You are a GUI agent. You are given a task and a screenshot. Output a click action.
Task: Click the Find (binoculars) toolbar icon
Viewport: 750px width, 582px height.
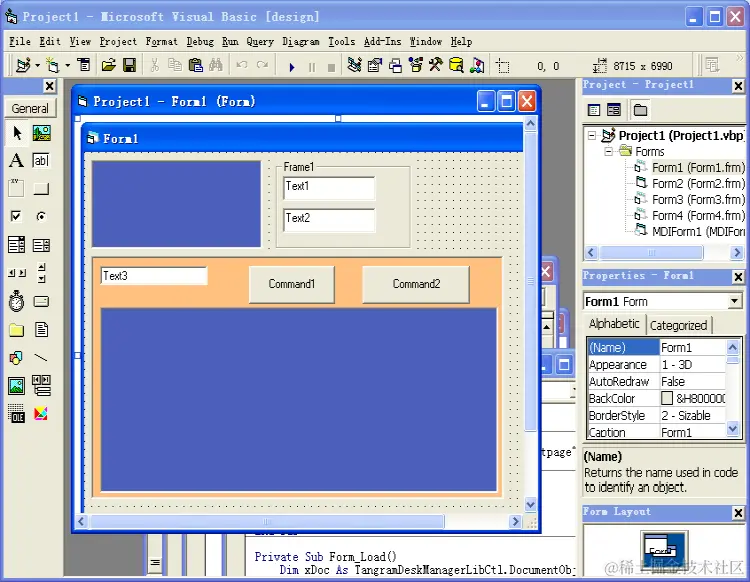click(216, 65)
